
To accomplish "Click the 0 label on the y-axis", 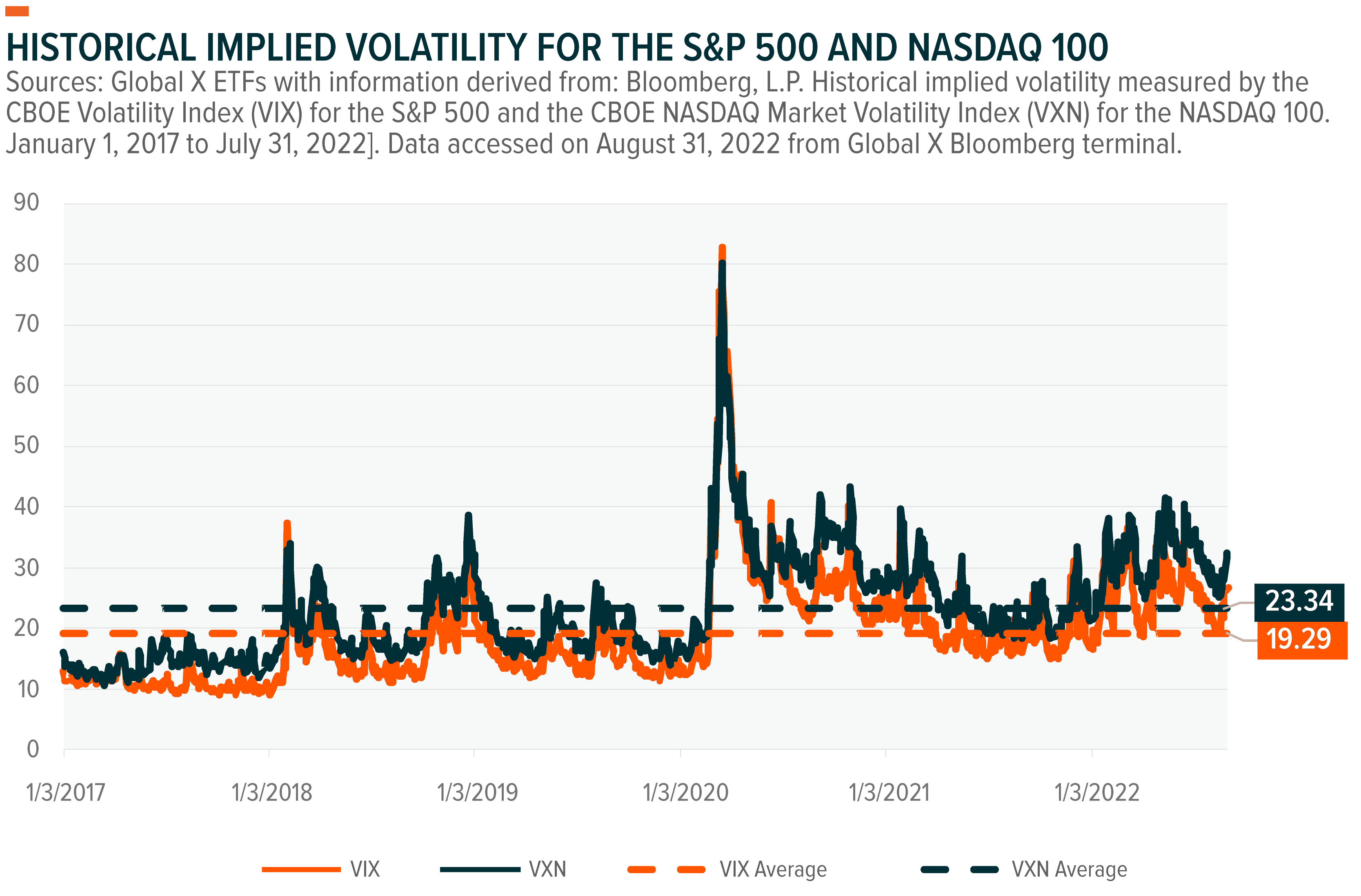I will click(33, 749).
